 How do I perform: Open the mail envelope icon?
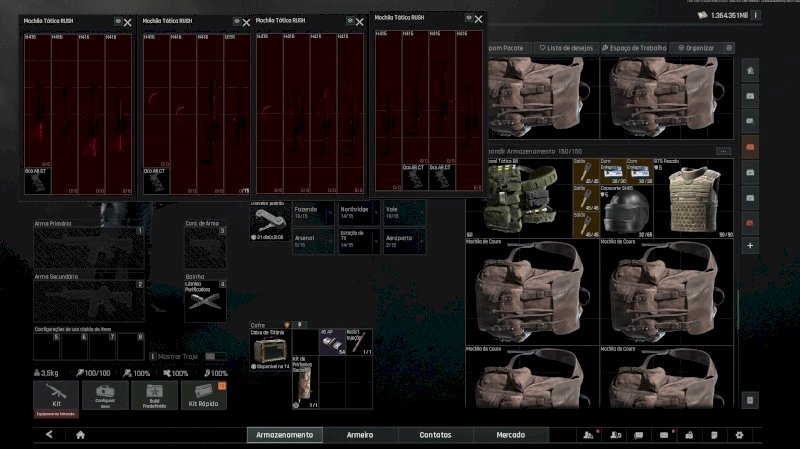point(663,435)
